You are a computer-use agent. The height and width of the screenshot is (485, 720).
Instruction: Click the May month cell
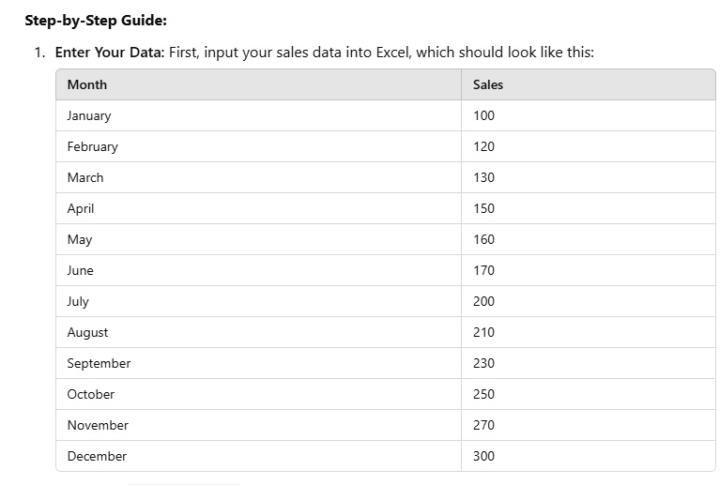(x=79, y=240)
